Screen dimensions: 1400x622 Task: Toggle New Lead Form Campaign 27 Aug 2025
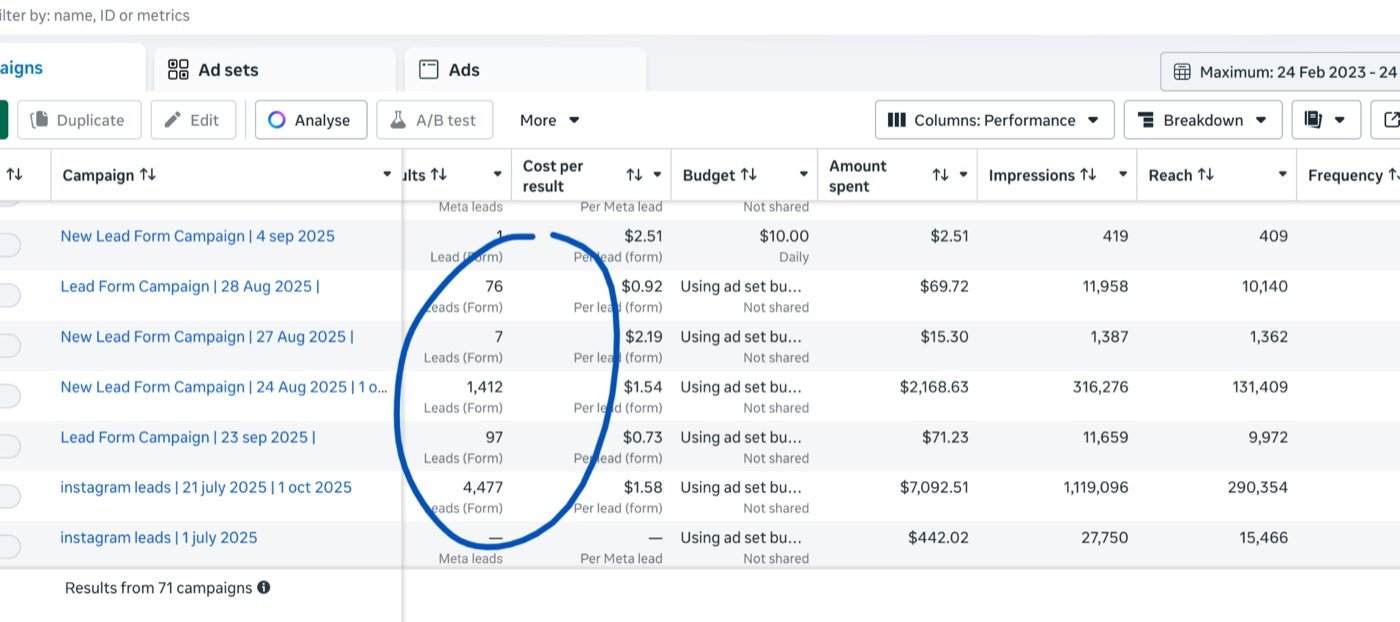(x=8, y=345)
